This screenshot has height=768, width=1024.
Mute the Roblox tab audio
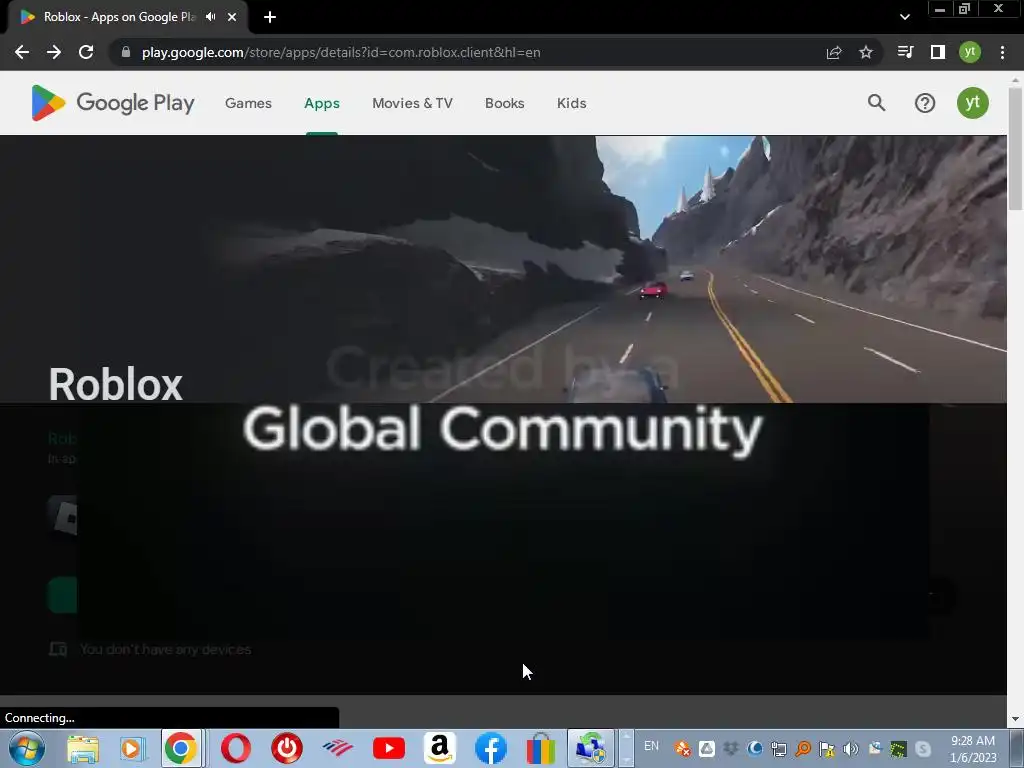[210, 17]
